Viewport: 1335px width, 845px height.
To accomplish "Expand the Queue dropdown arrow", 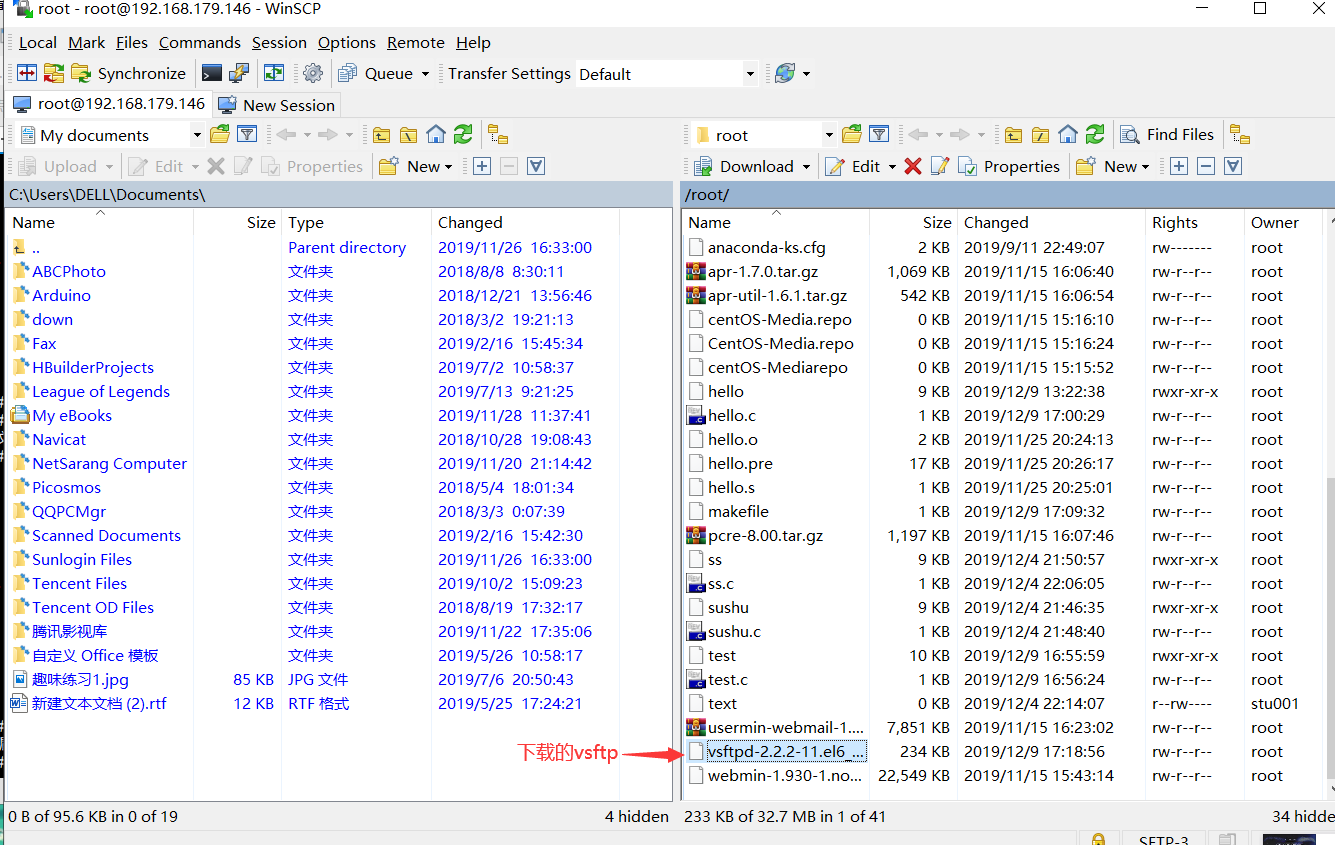I will tap(425, 74).
